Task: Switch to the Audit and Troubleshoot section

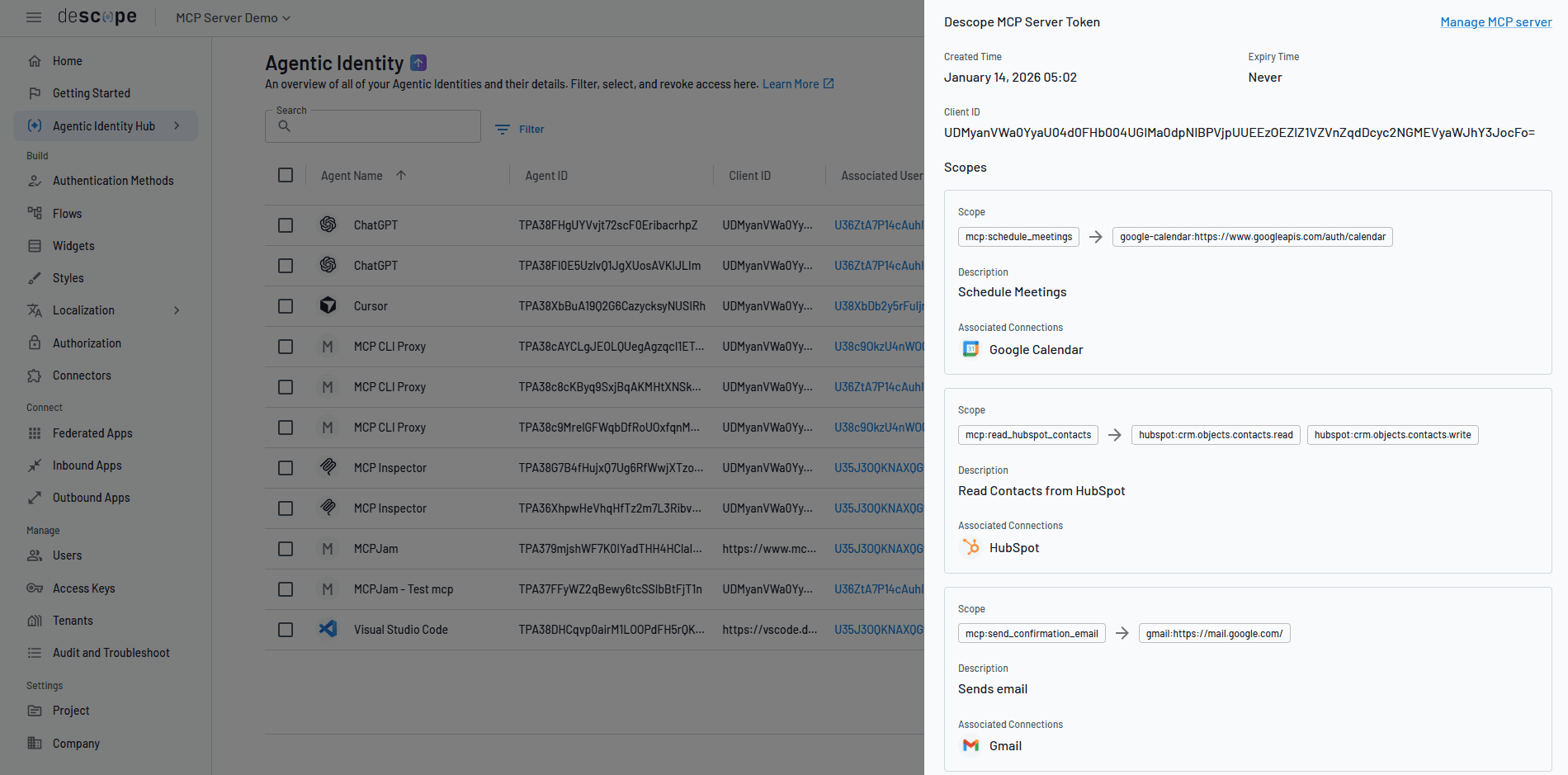Action: (x=112, y=652)
